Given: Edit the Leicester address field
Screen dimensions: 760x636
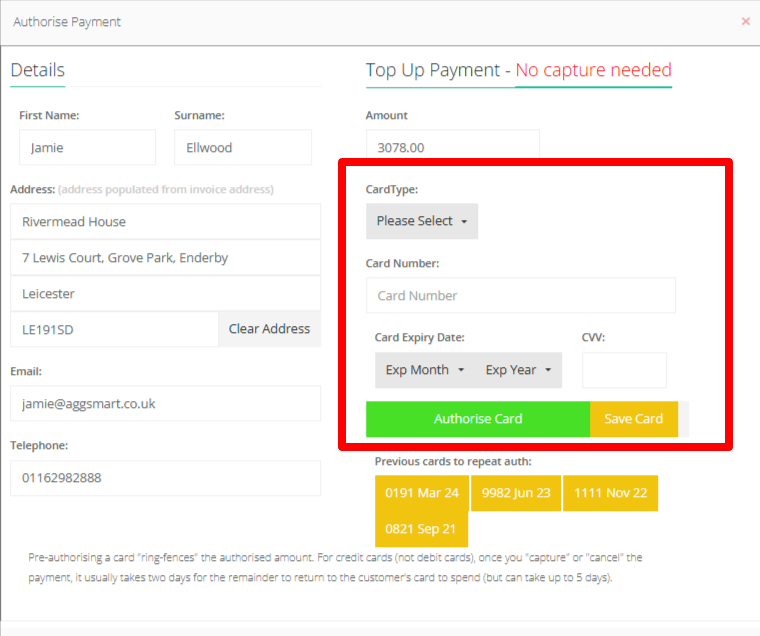Looking at the screenshot, I should click(165, 294).
